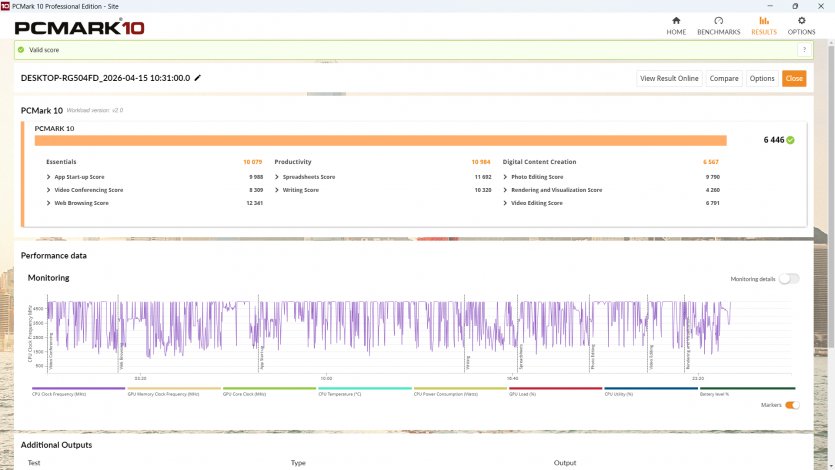Click the orange Close result button

[793, 78]
